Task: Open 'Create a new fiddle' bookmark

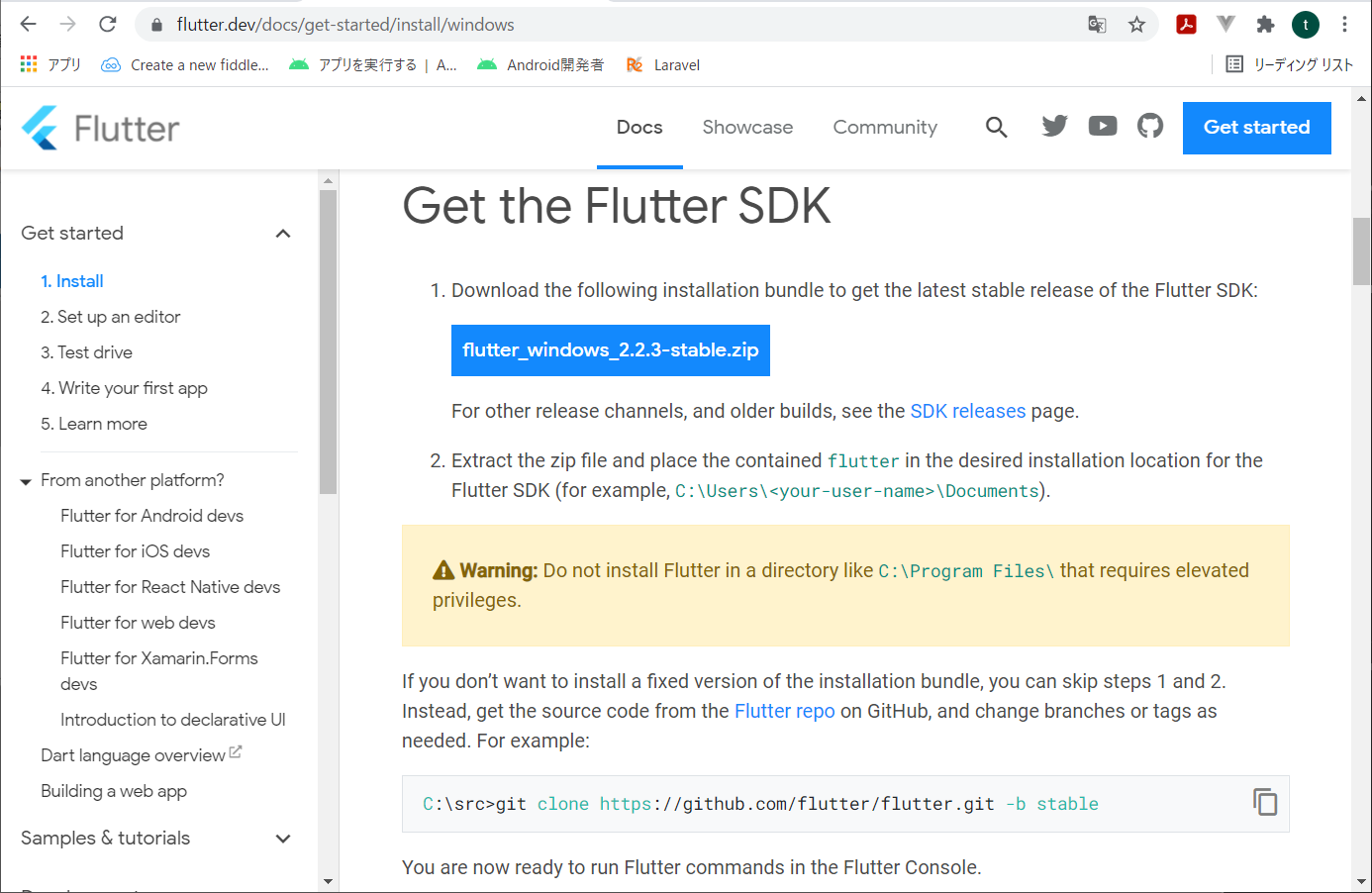Action: click(x=185, y=64)
